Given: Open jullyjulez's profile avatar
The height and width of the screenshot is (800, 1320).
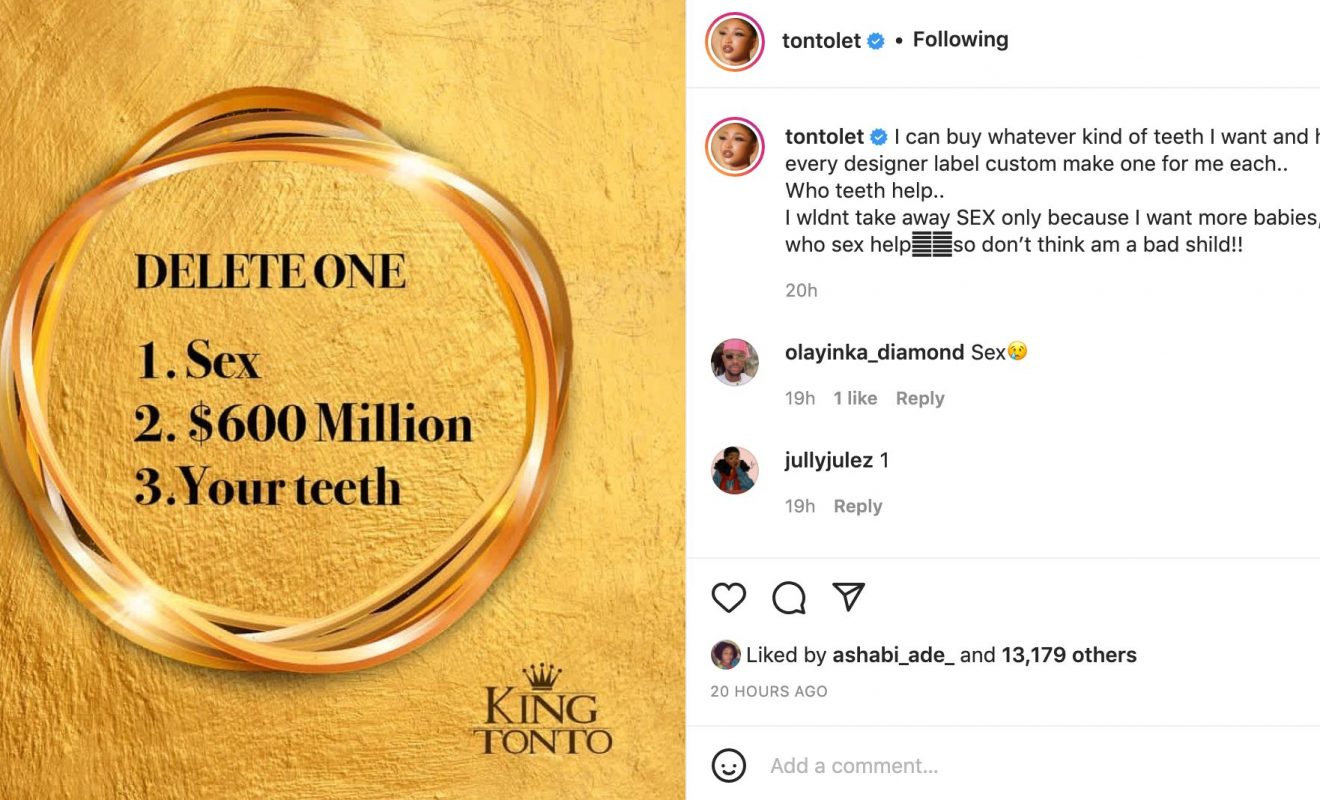Looking at the screenshot, I should click(x=735, y=470).
